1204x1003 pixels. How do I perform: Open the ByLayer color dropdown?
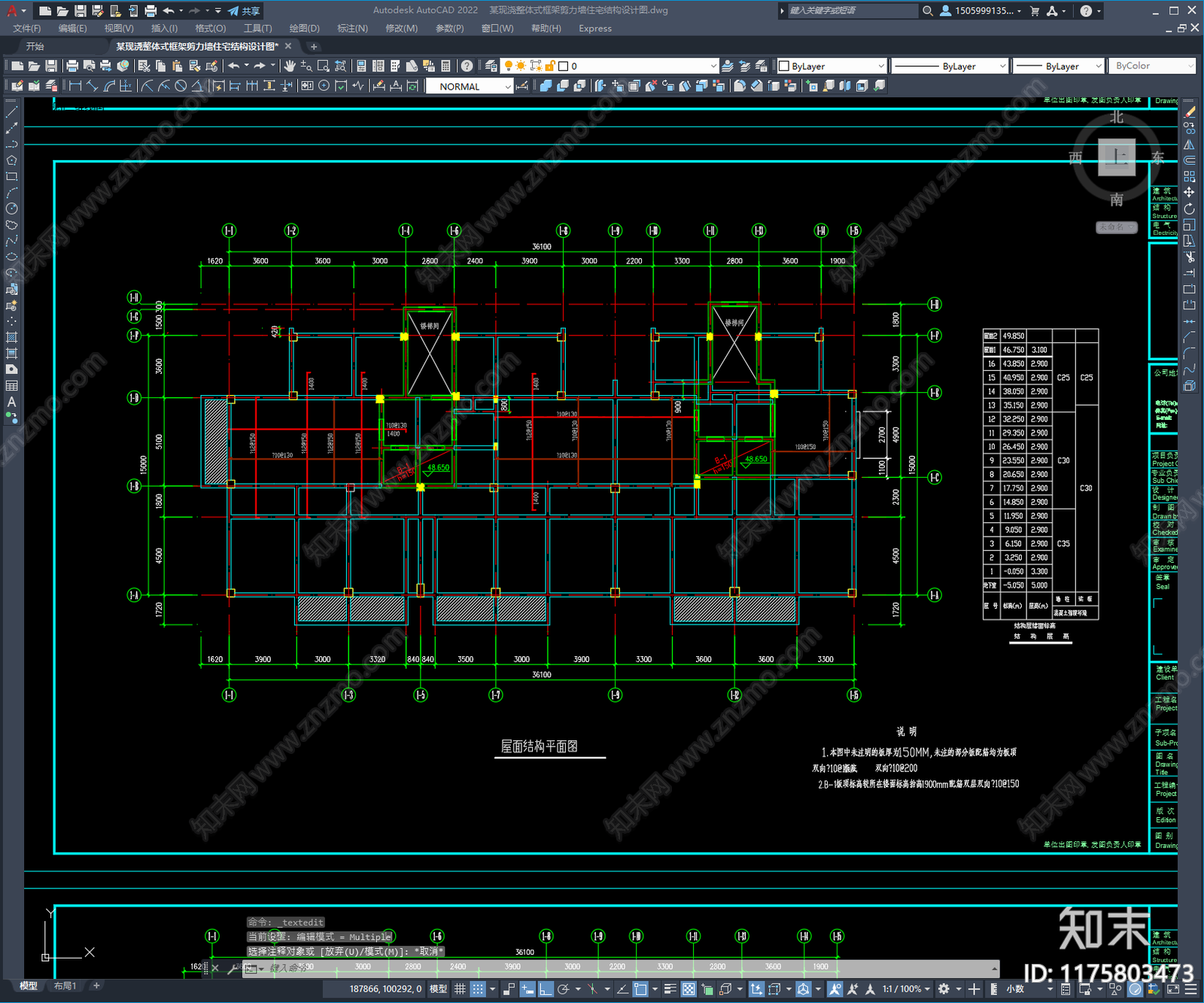(x=832, y=66)
